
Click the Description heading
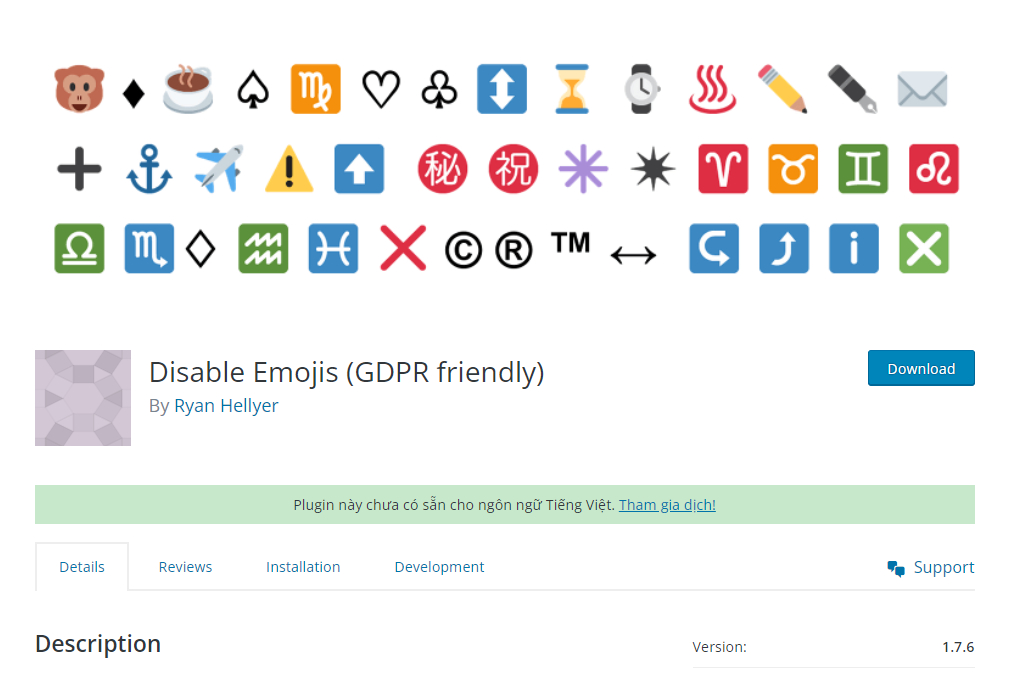pyautogui.click(x=98, y=644)
